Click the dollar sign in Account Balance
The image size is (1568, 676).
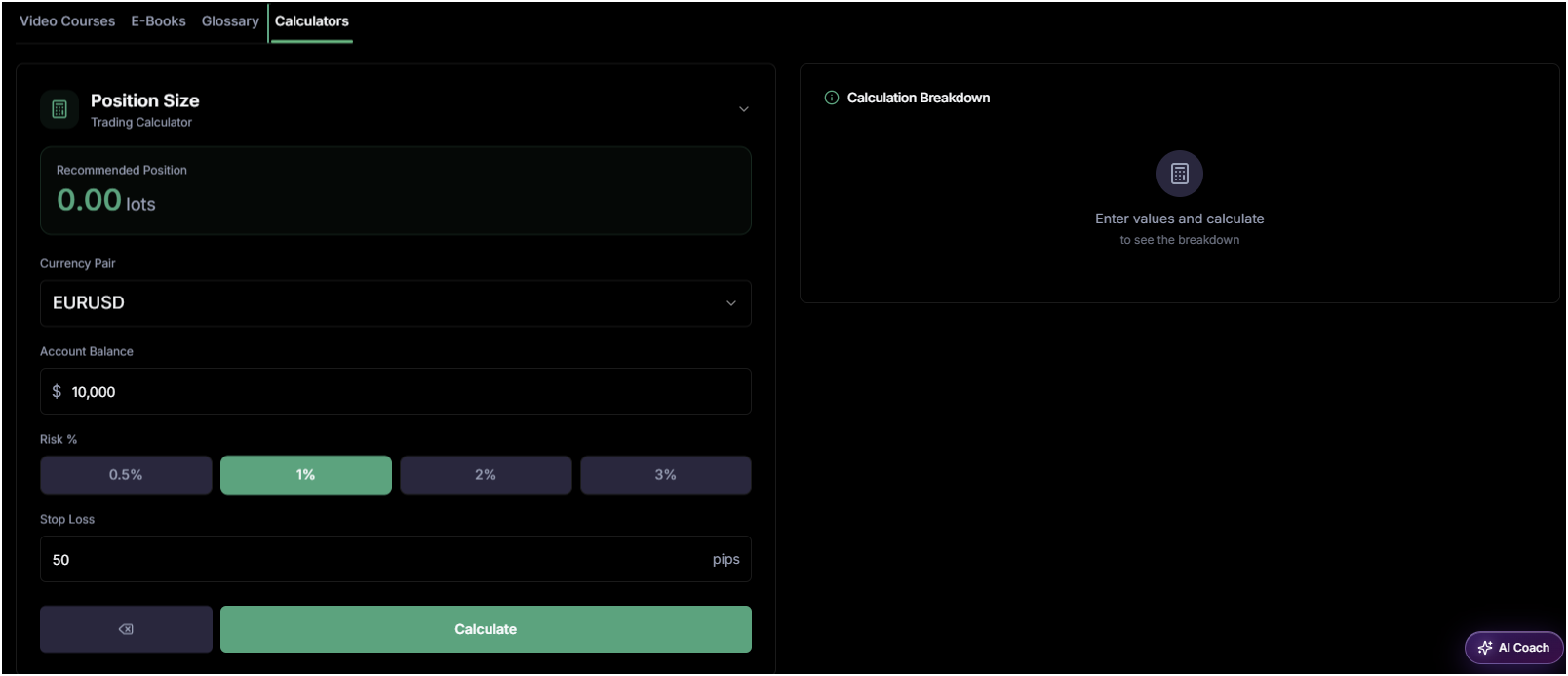57,391
